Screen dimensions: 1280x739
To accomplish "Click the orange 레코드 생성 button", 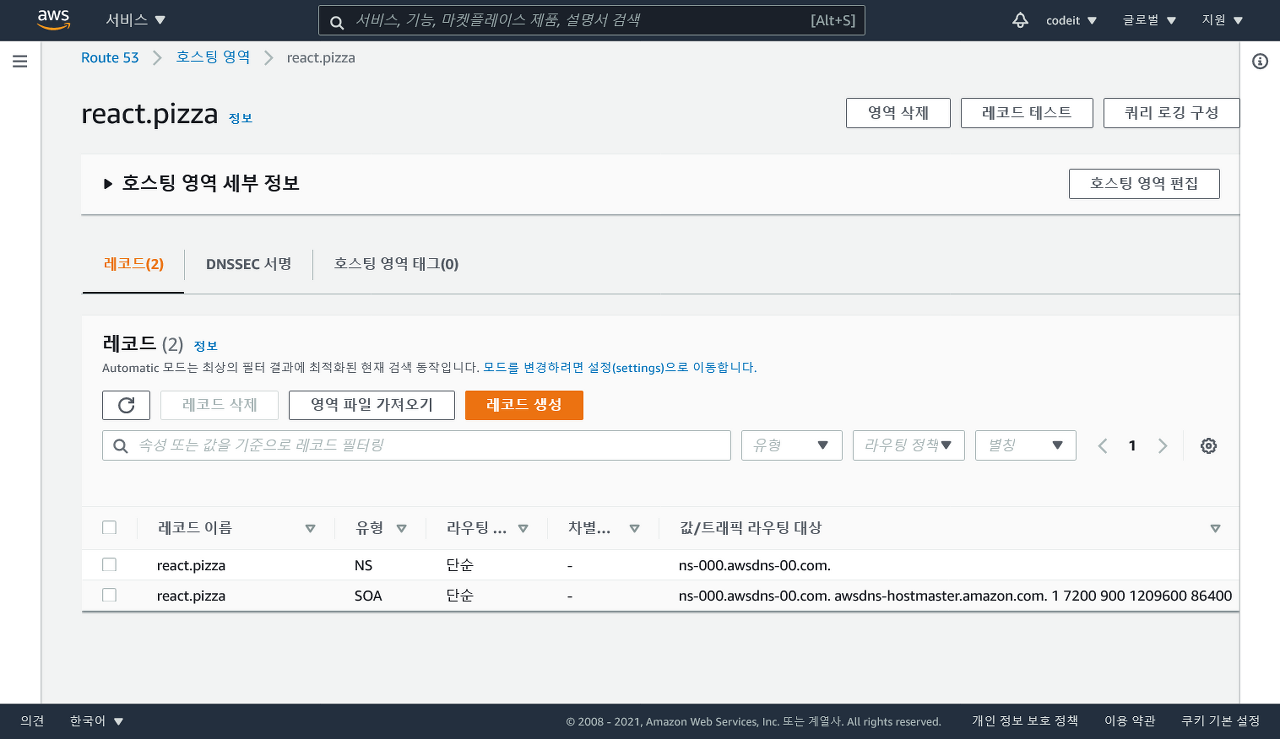I will [x=524, y=405].
